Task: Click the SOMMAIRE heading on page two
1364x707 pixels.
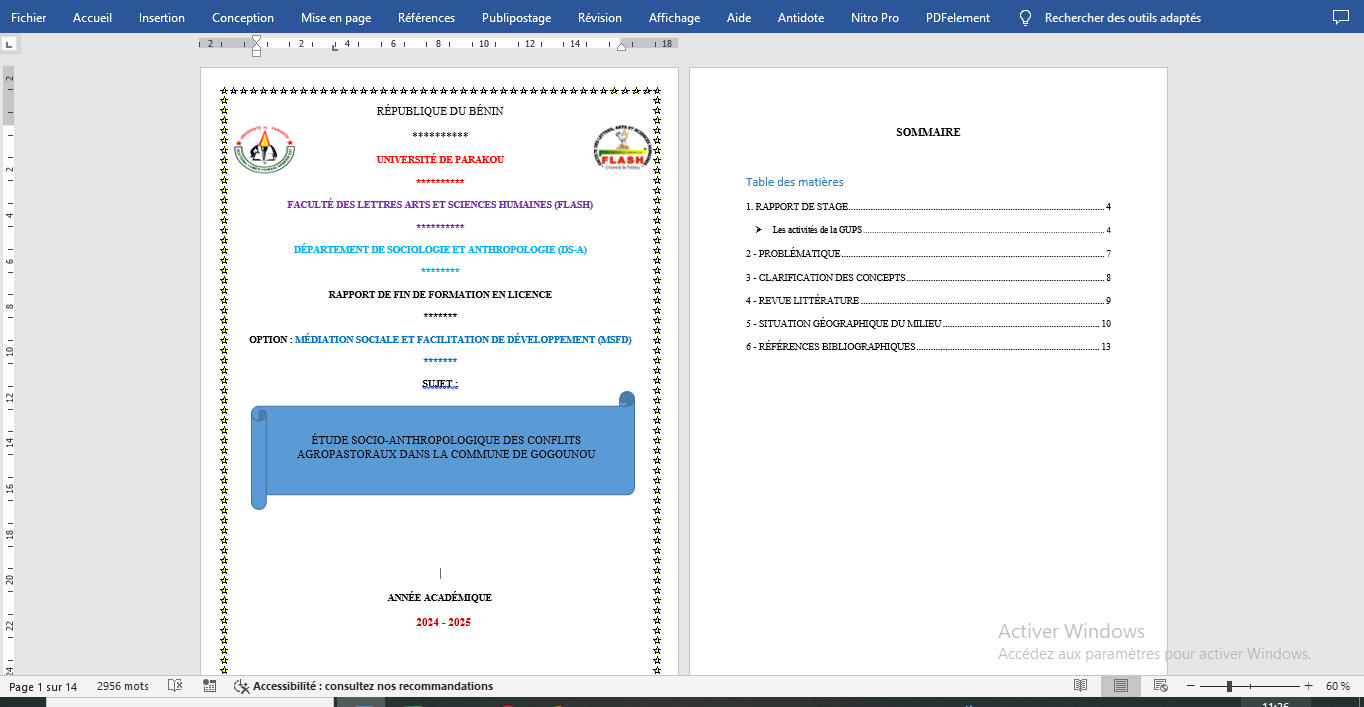Action: (x=928, y=132)
